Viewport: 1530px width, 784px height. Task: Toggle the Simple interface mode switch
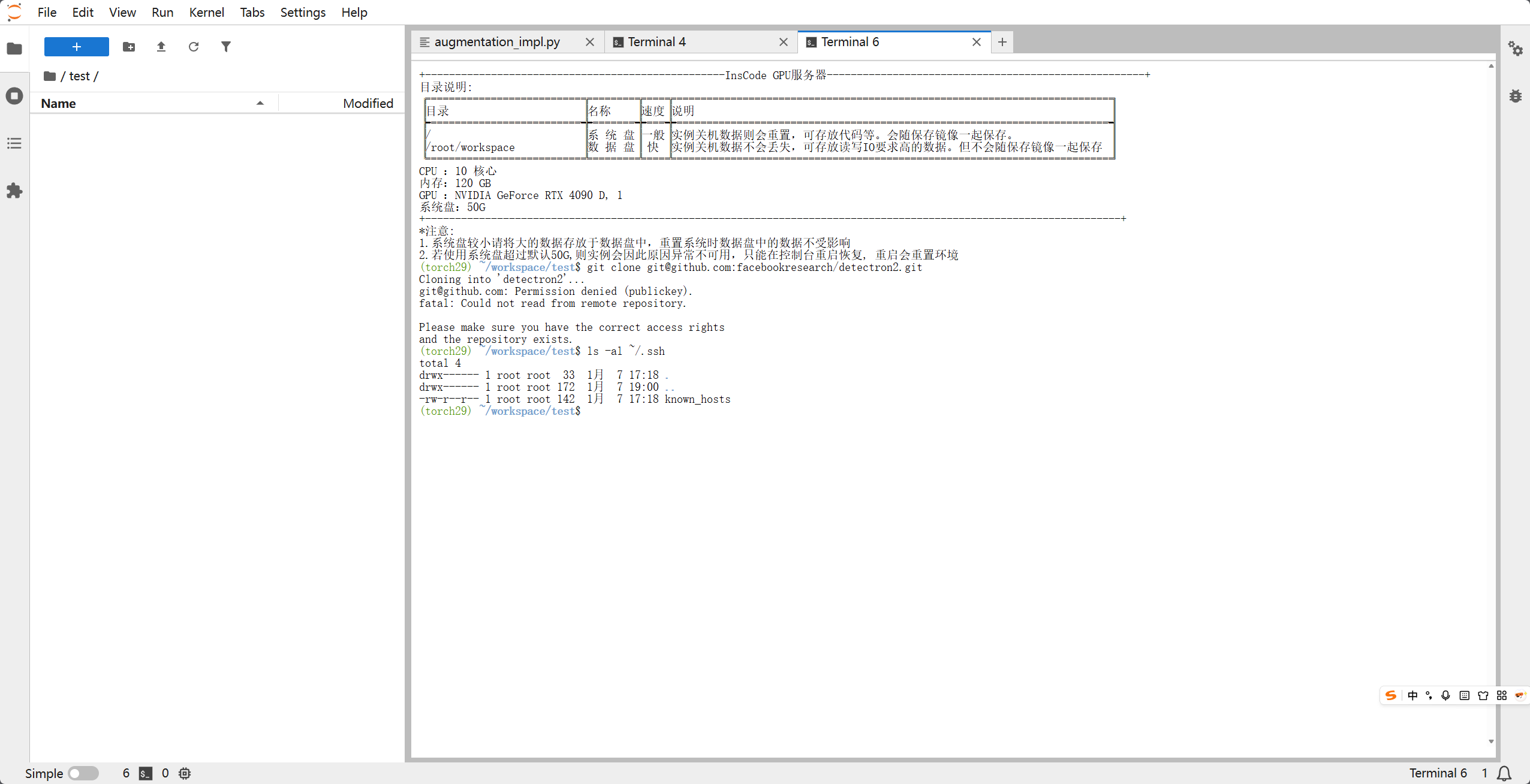coord(83,773)
